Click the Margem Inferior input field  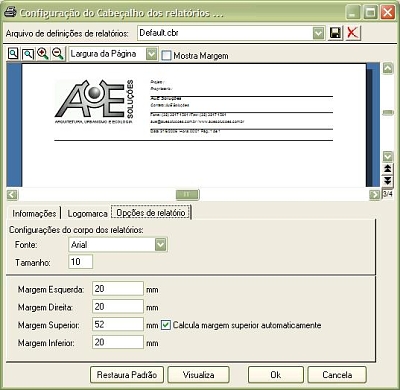coord(118,342)
